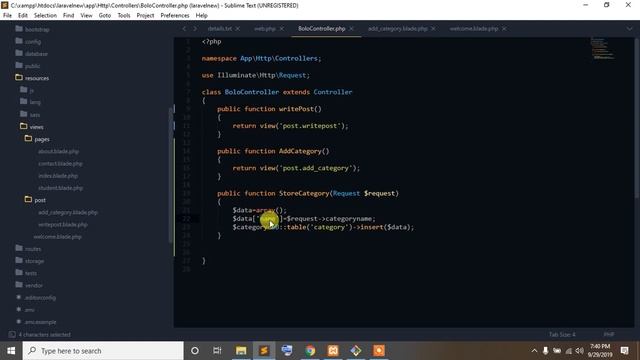This screenshot has height=360, width=640.
Task: Toggle the sidebar icon in the status bar
Action: [x=12, y=335]
